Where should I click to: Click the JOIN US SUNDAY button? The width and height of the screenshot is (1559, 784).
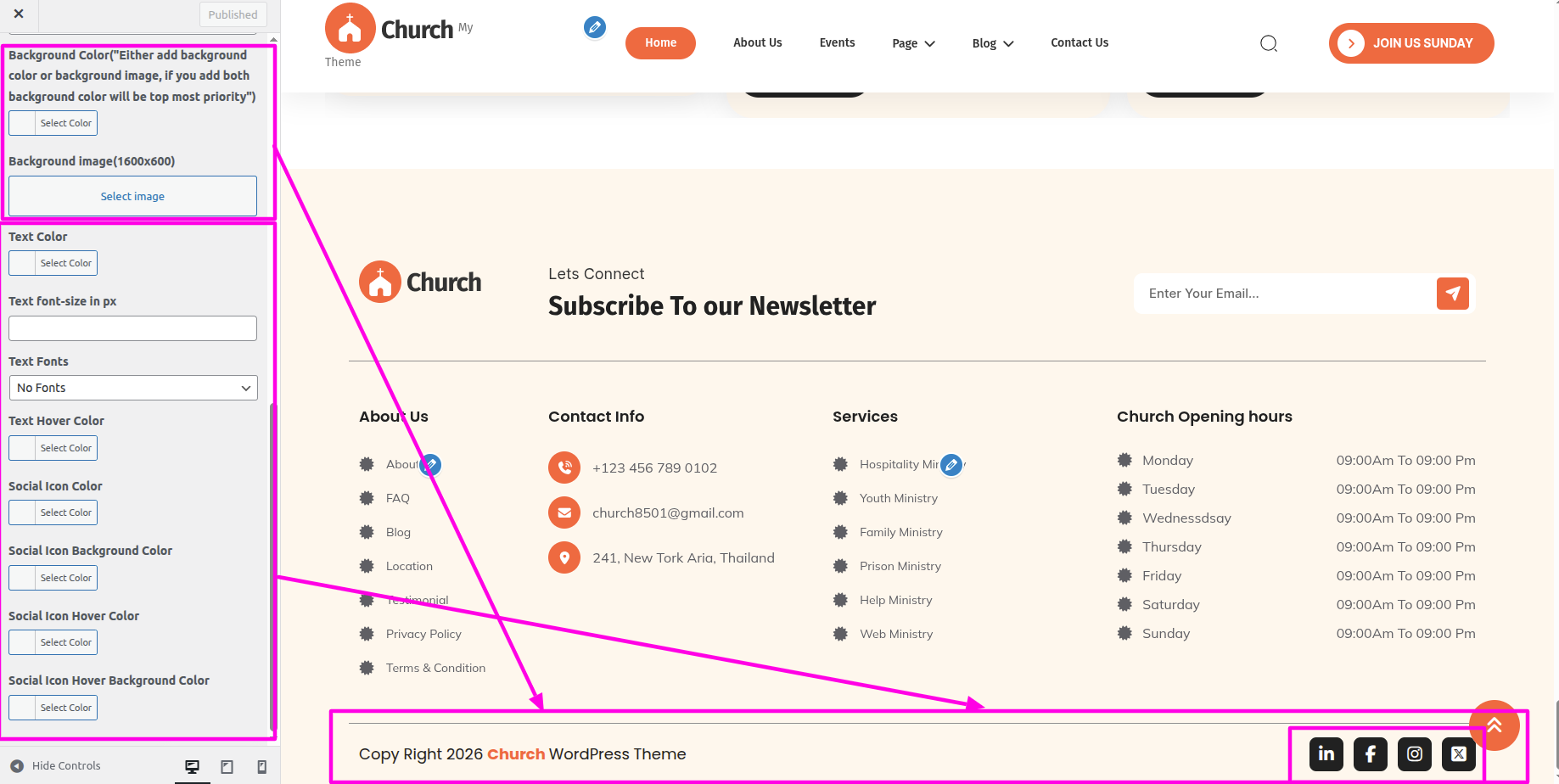[x=1411, y=43]
